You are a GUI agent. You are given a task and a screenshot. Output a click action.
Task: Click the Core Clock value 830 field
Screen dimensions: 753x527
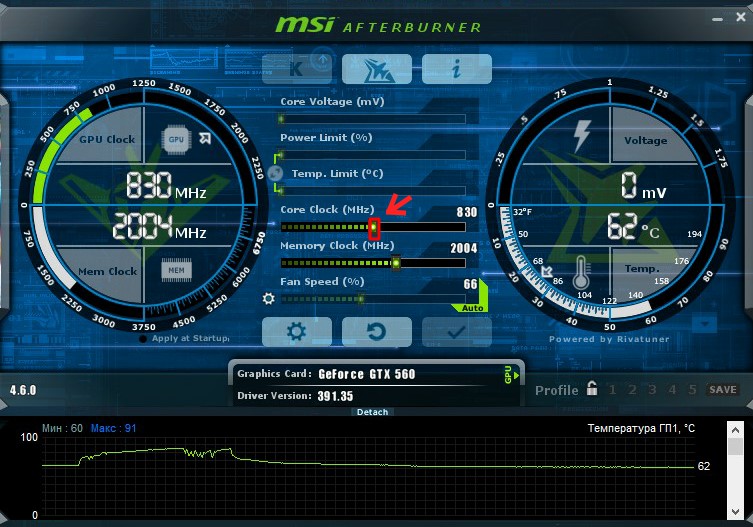[x=466, y=212]
